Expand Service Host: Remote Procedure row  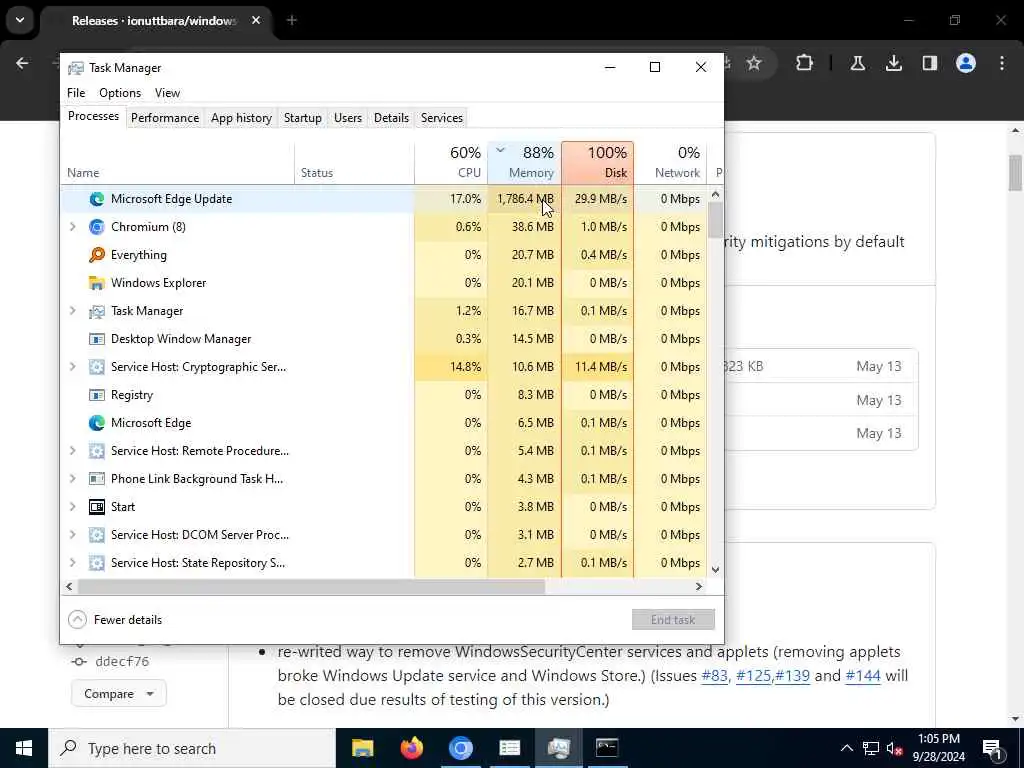72,451
